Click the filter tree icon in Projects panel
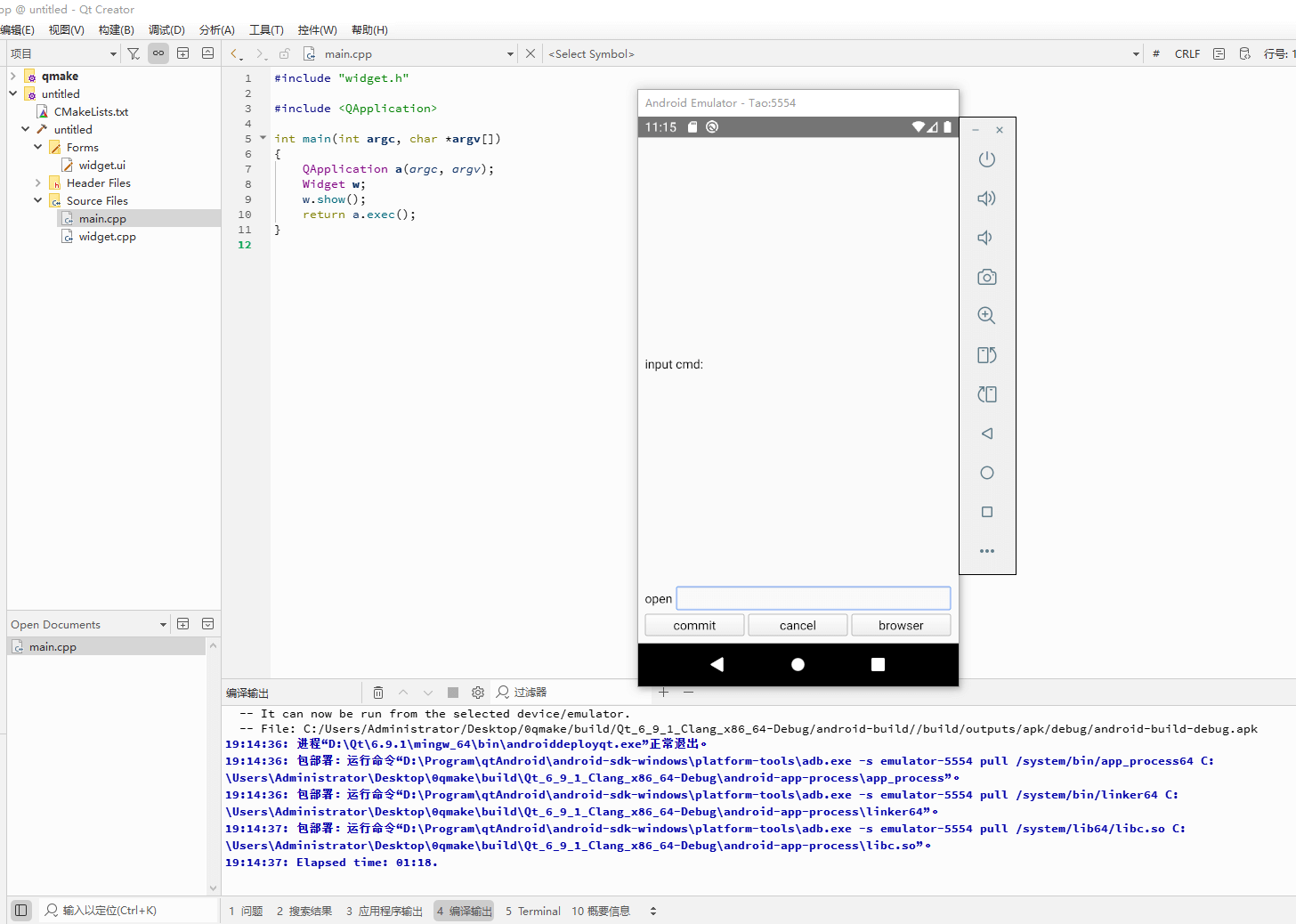 coord(134,53)
